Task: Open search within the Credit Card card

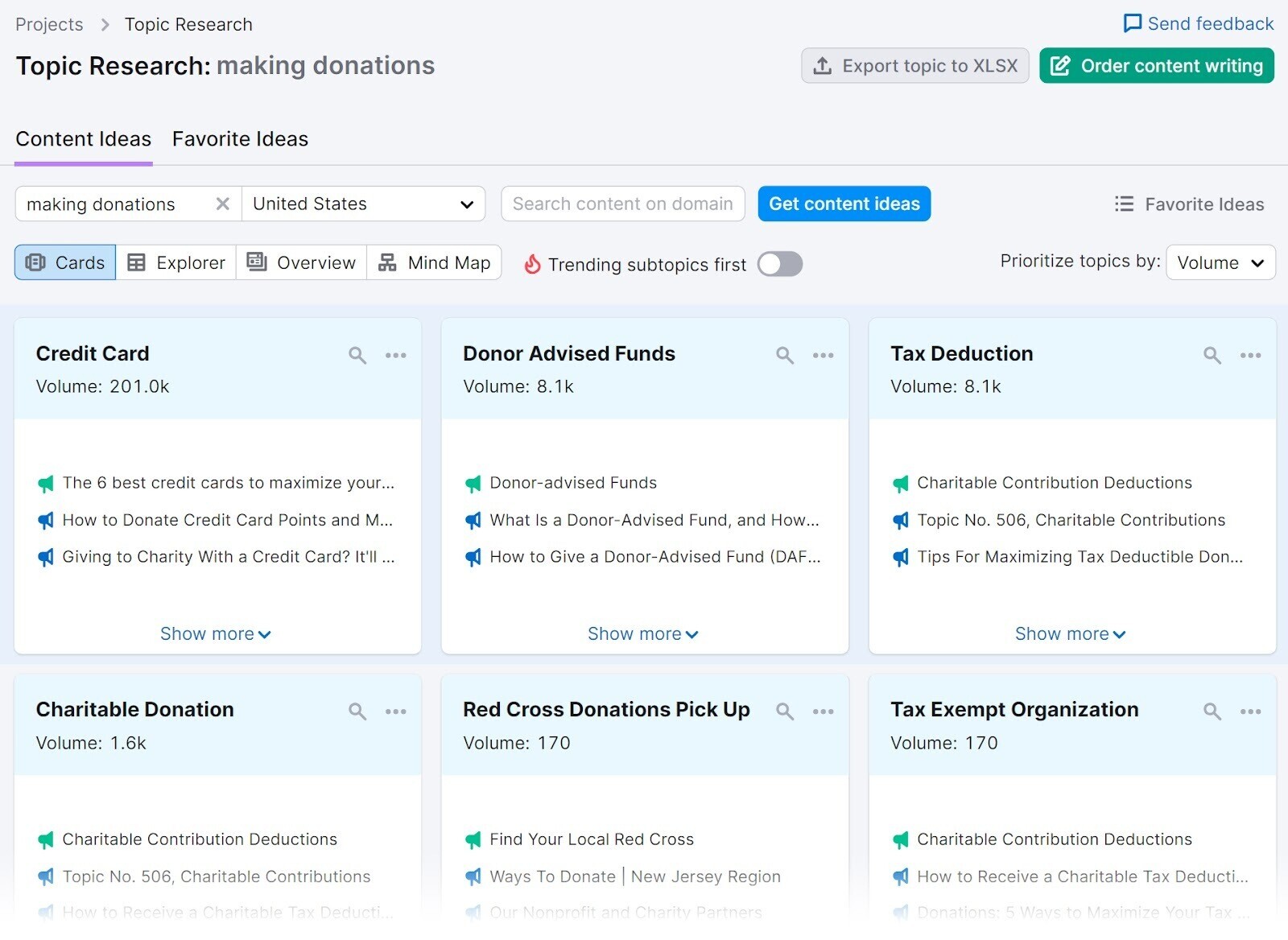Action: [x=357, y=354]
